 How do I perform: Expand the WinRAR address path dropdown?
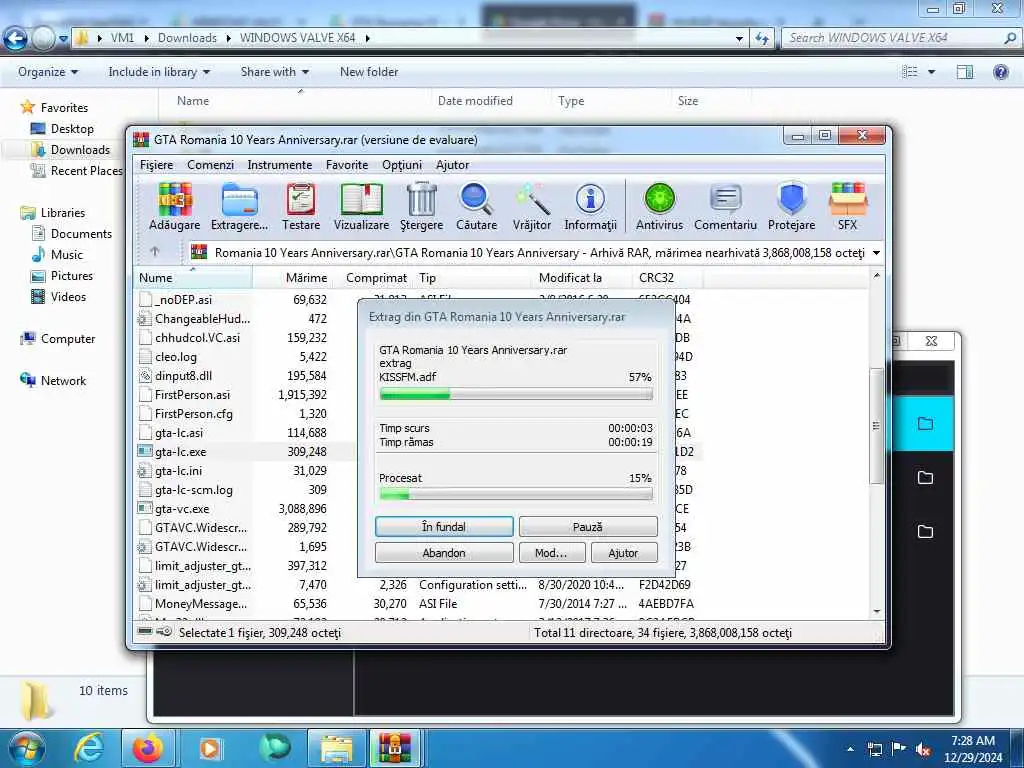[876, 253]
